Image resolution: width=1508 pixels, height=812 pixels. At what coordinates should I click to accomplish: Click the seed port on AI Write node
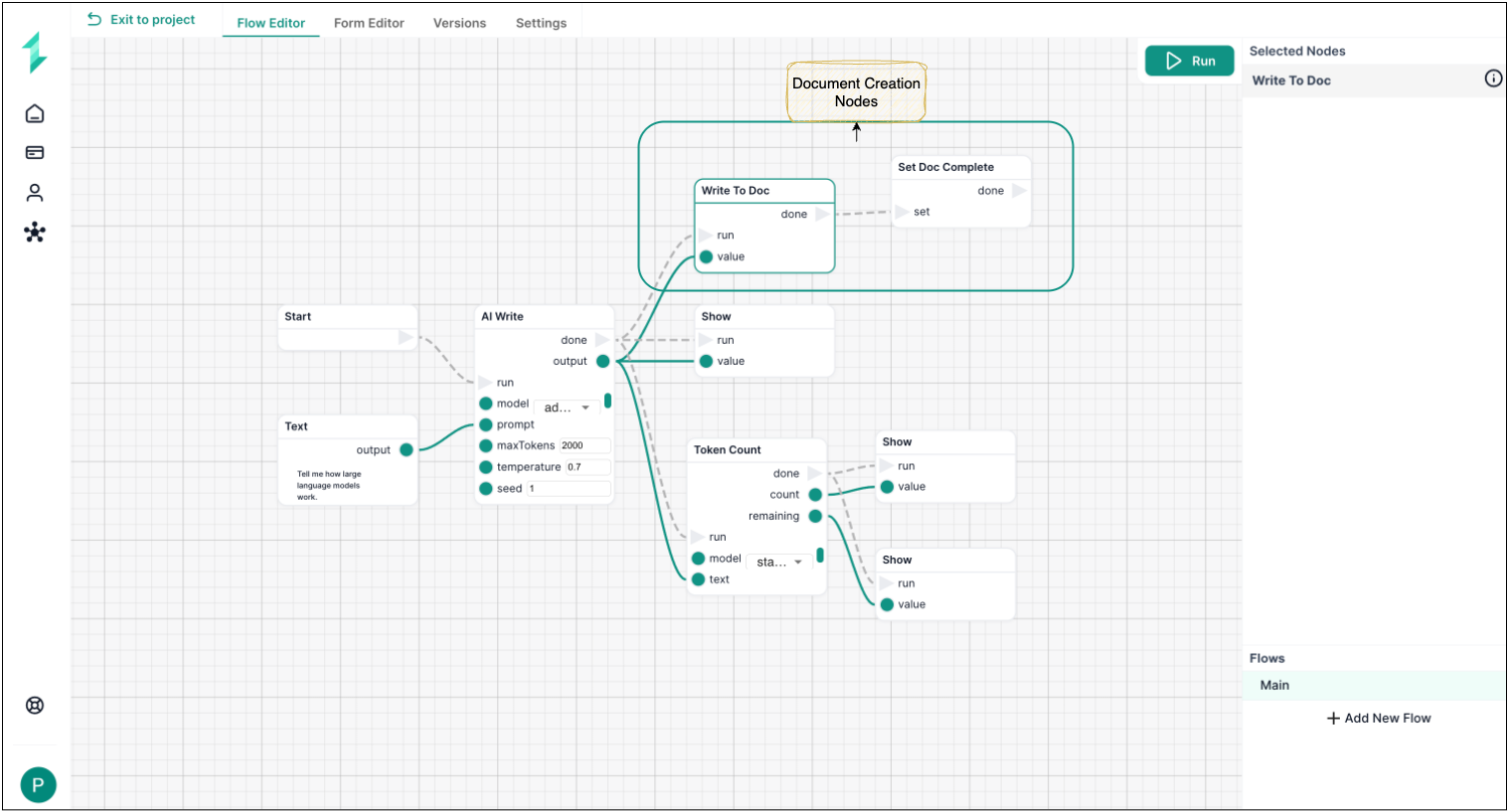coord(486,488)
